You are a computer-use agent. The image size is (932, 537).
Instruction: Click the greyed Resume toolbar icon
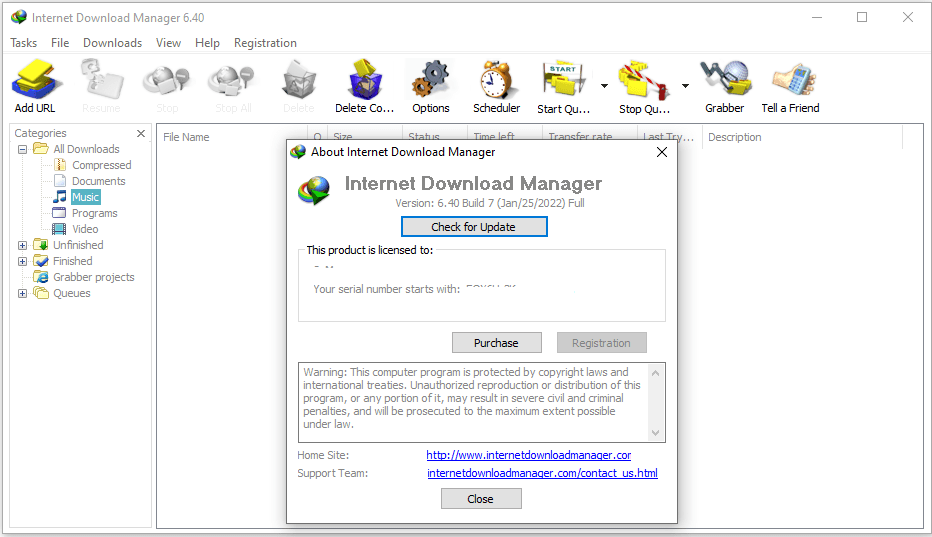[x=102, y=79]
